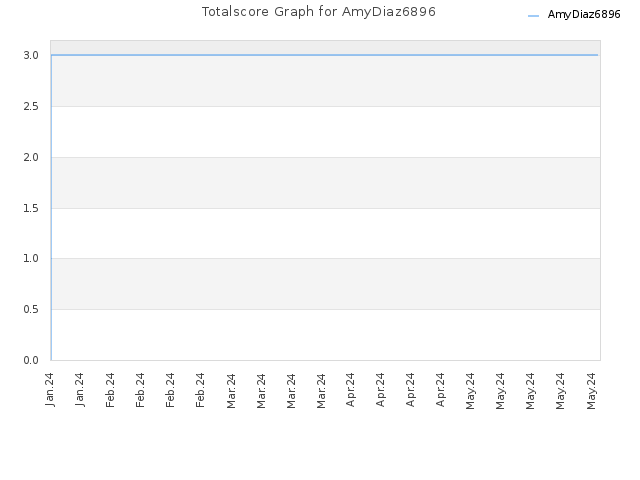Click the first Jan.24 x-axis label
This screenshot has width=640, height=480.
(50, 390)
